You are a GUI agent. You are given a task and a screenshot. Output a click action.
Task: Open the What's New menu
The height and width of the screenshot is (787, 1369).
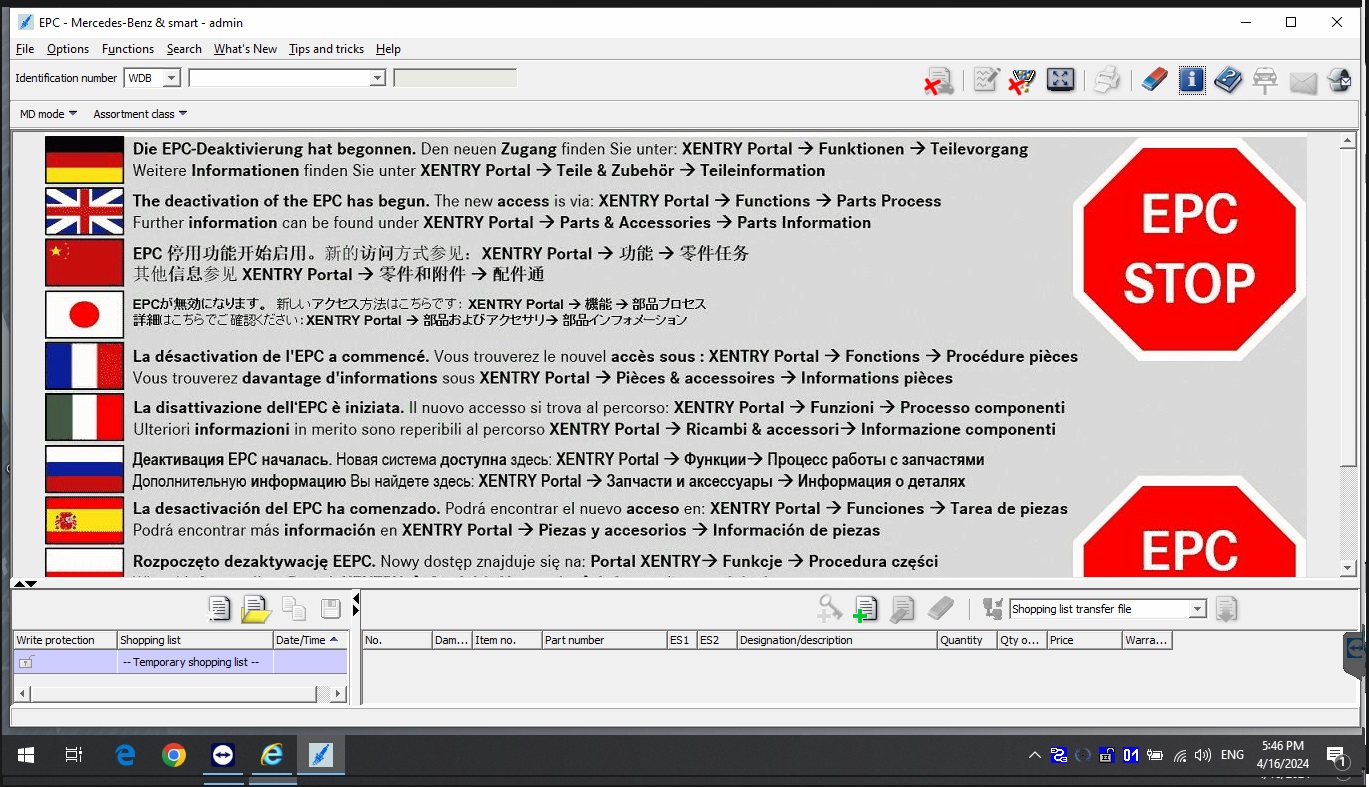click(x=245, y=49)
